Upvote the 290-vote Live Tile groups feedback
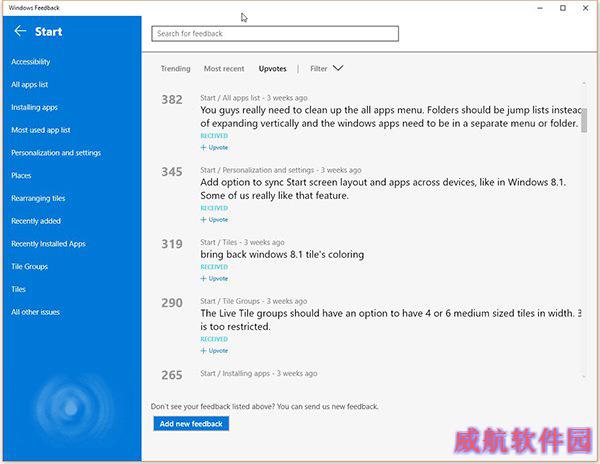The height and width of the screenshot is (464, 600). point(214,351)
